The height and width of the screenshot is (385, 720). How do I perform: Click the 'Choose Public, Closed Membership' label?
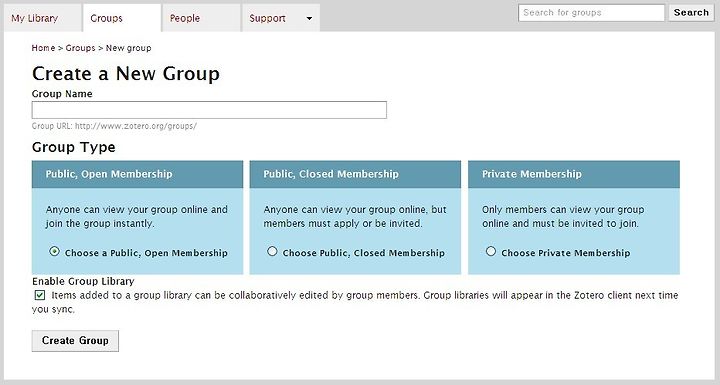click(x=364, y=253)
